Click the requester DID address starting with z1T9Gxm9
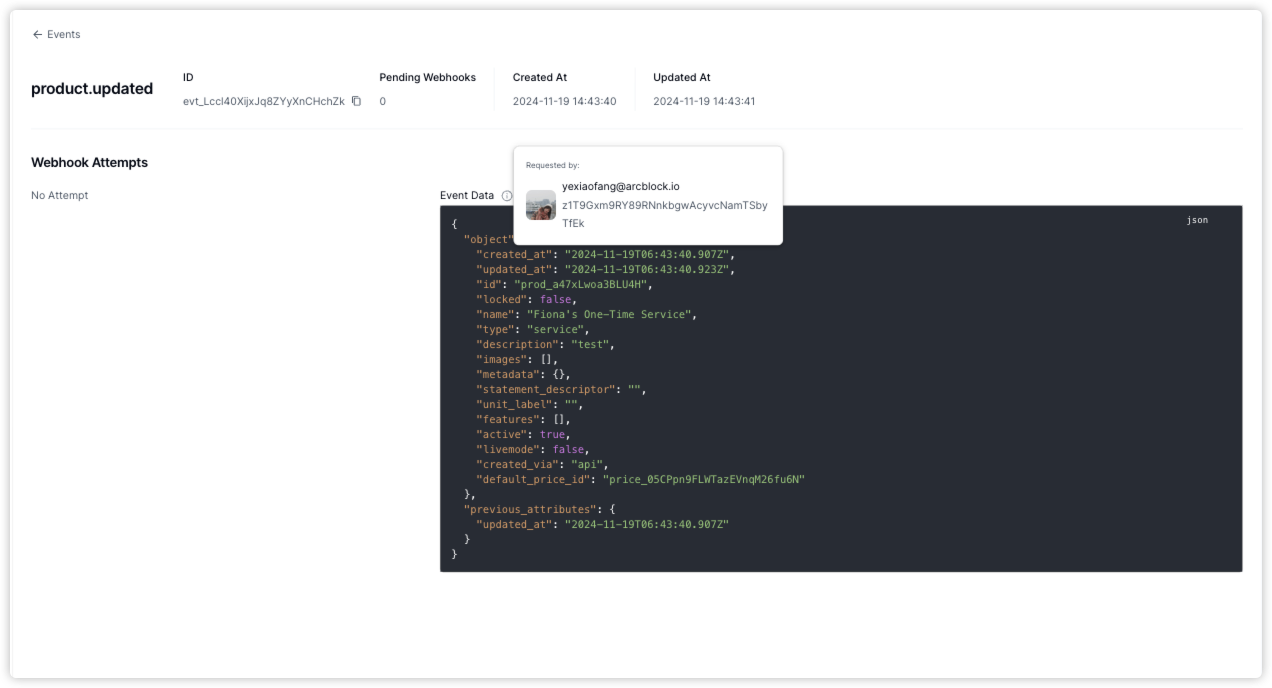 click(664, 205)
